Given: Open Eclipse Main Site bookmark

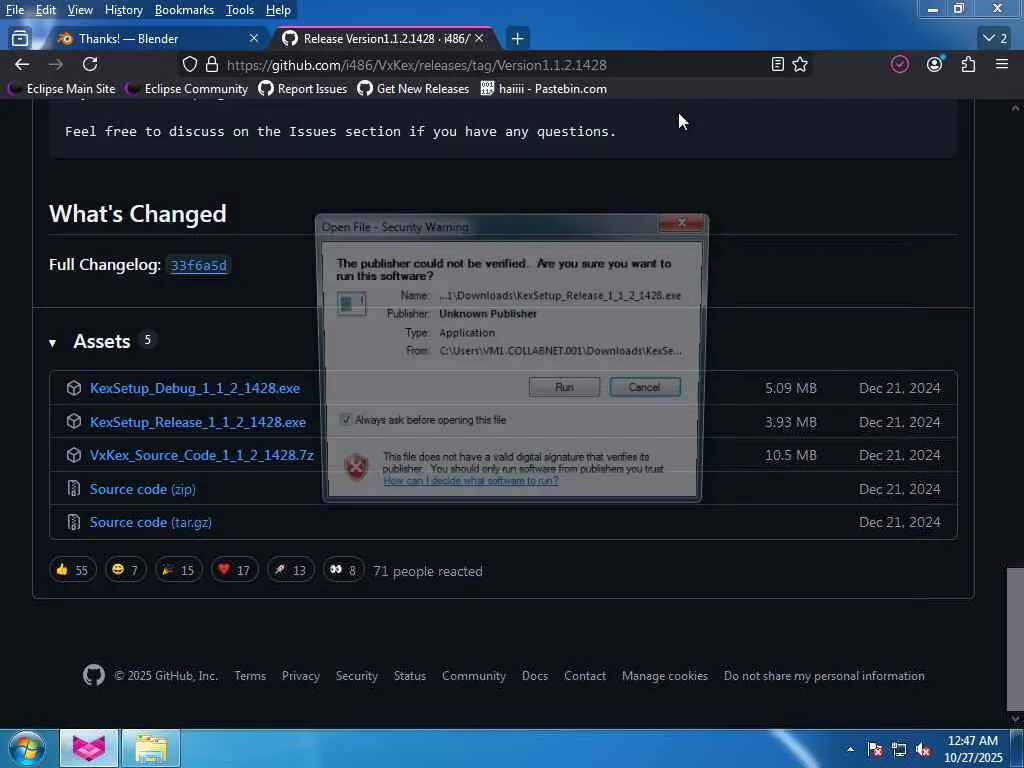Looking at the screenshot, I should tap(62, 89).
